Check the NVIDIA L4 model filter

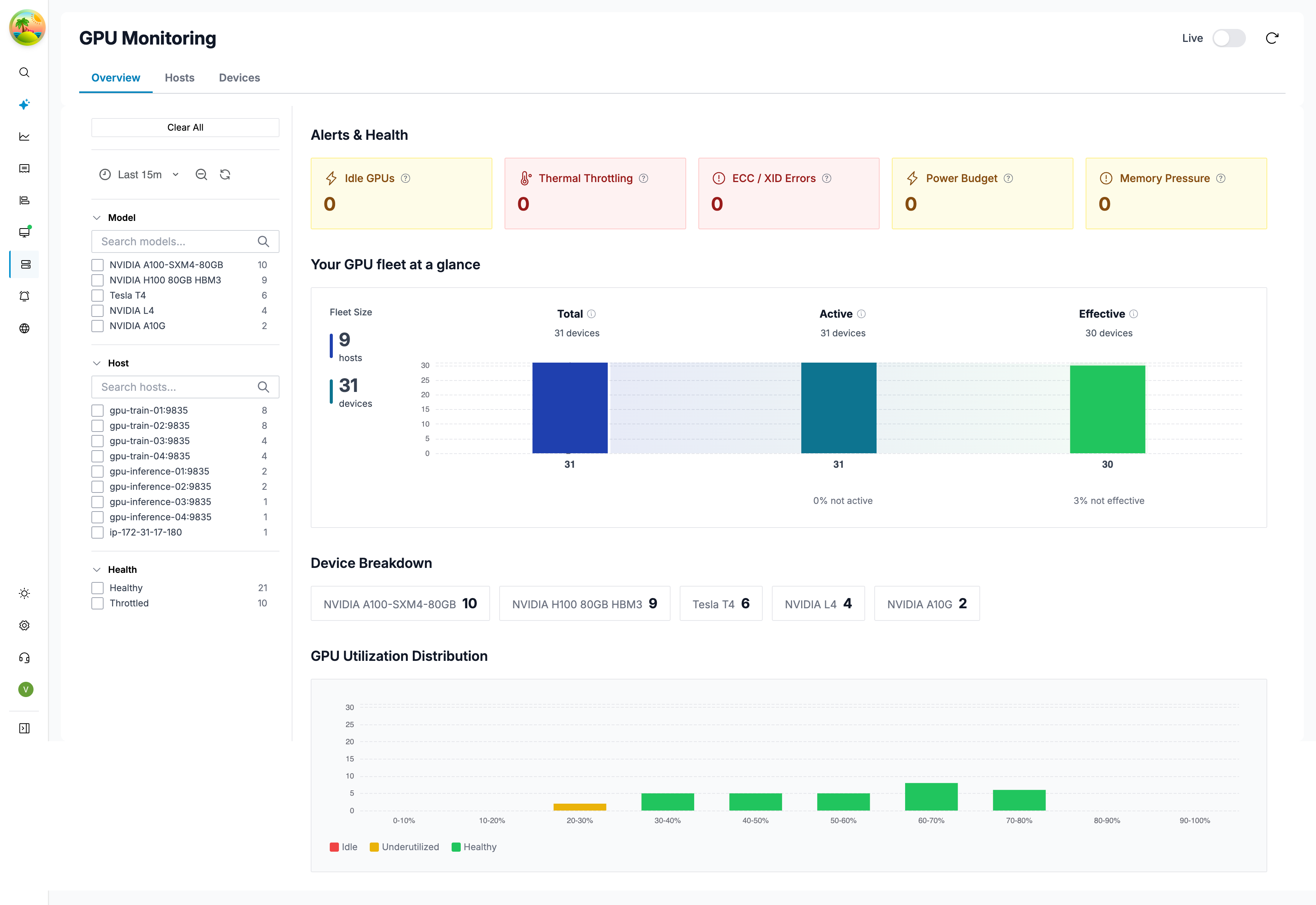tap(97, 311)
